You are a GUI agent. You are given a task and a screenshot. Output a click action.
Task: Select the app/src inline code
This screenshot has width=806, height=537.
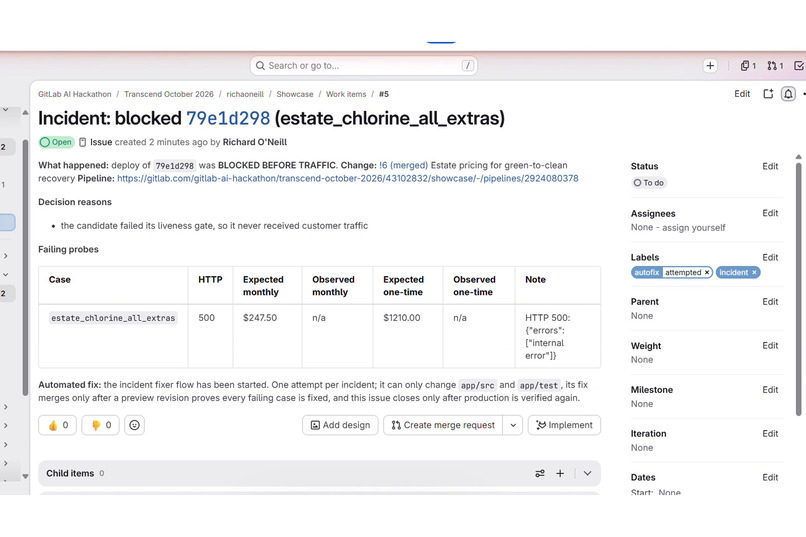(x=478, y=385)
